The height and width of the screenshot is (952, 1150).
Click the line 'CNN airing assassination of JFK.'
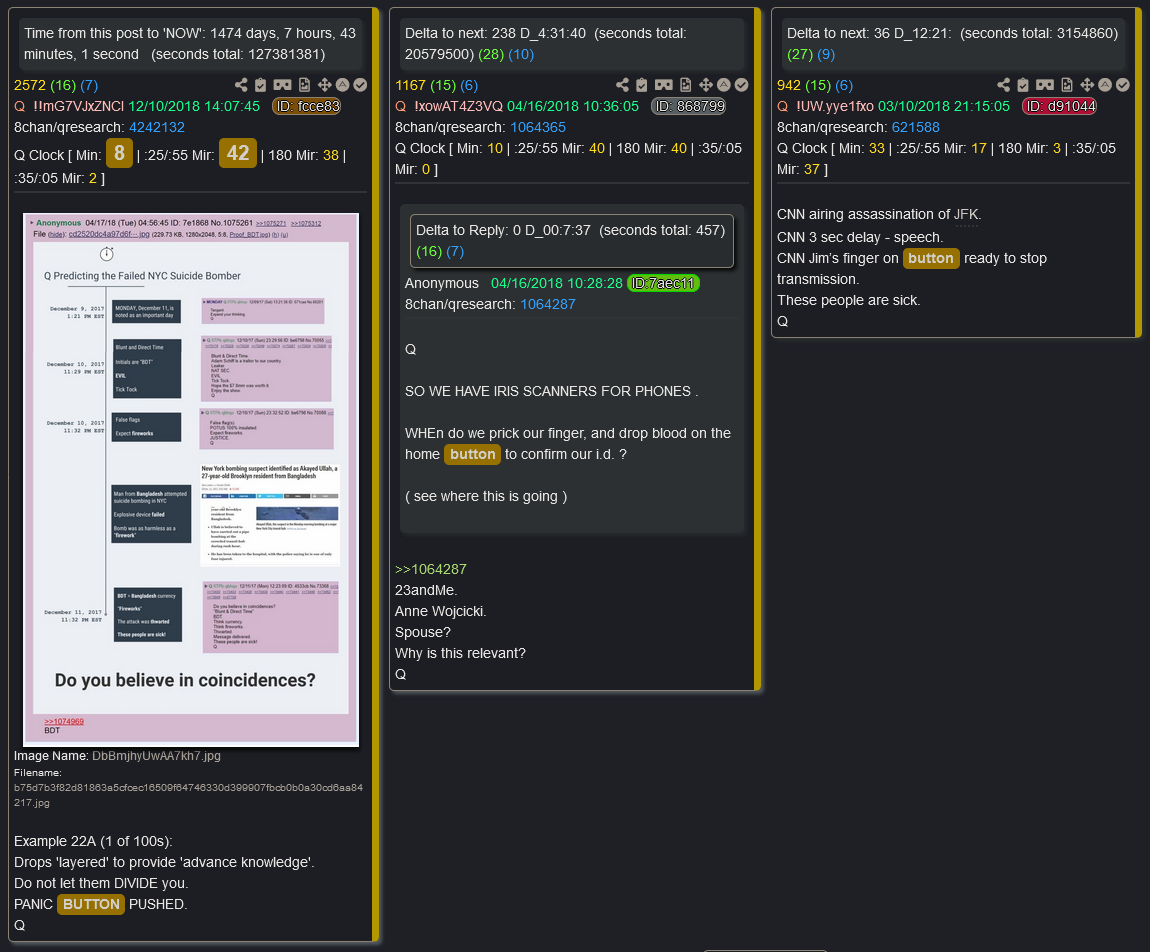click(x=879, y=214)
